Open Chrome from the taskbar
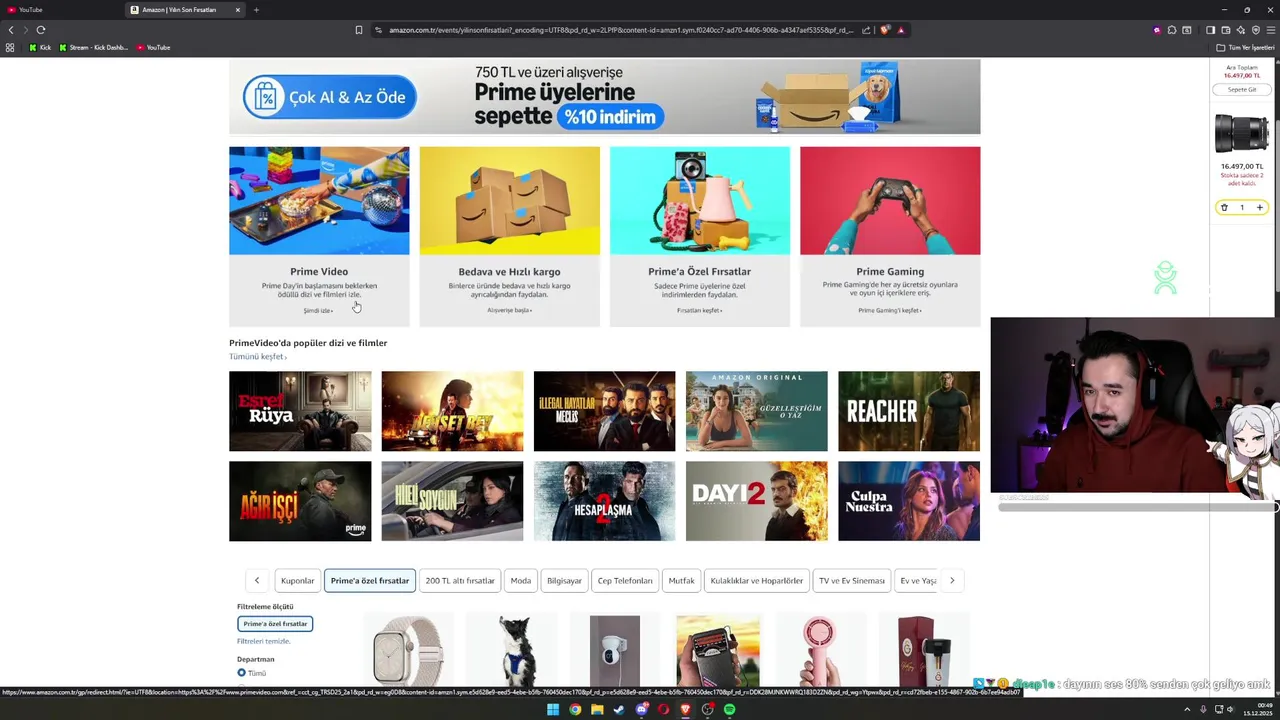The height and width of the screenshot is (720, 1280). tap(575, 710)
